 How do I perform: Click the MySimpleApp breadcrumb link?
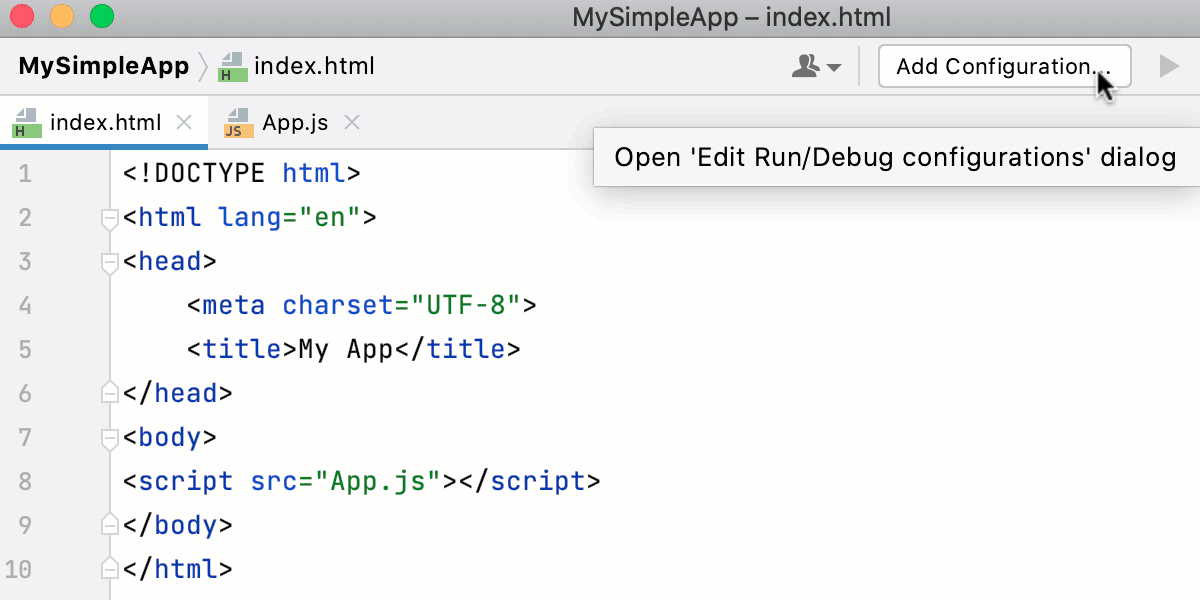[104, 66]
